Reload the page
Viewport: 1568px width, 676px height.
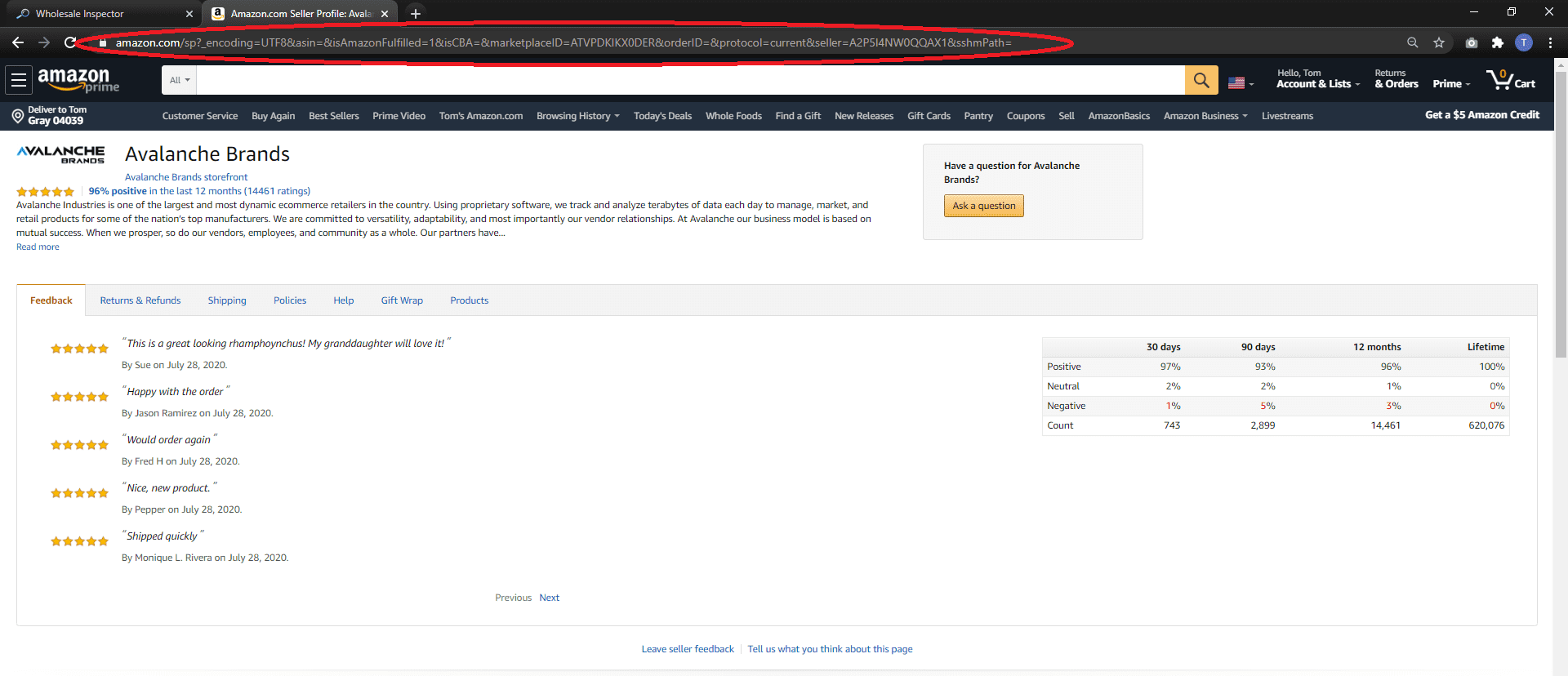pyautogui.click(x=70, y=42)
